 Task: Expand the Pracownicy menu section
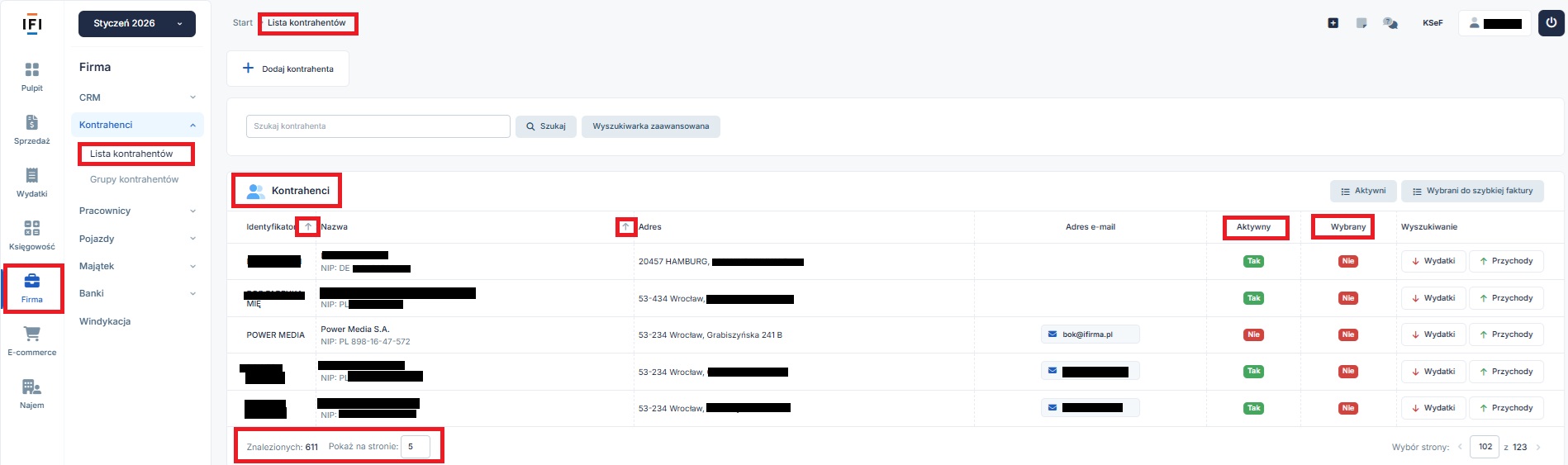click(137, 211)
